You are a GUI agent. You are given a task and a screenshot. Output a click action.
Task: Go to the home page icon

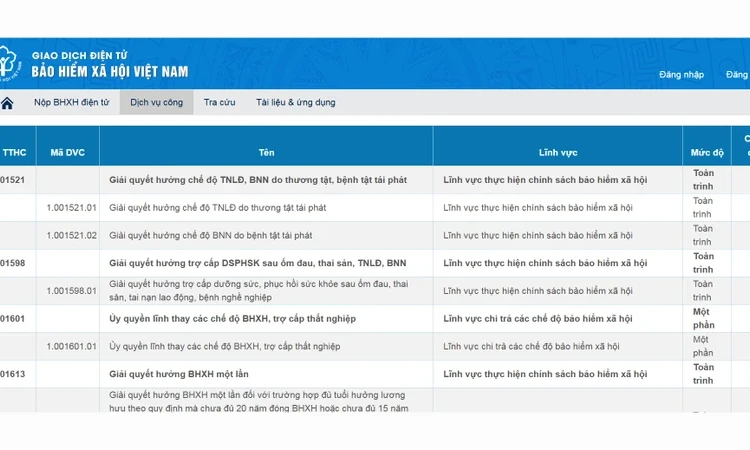[x=7, y=103]
